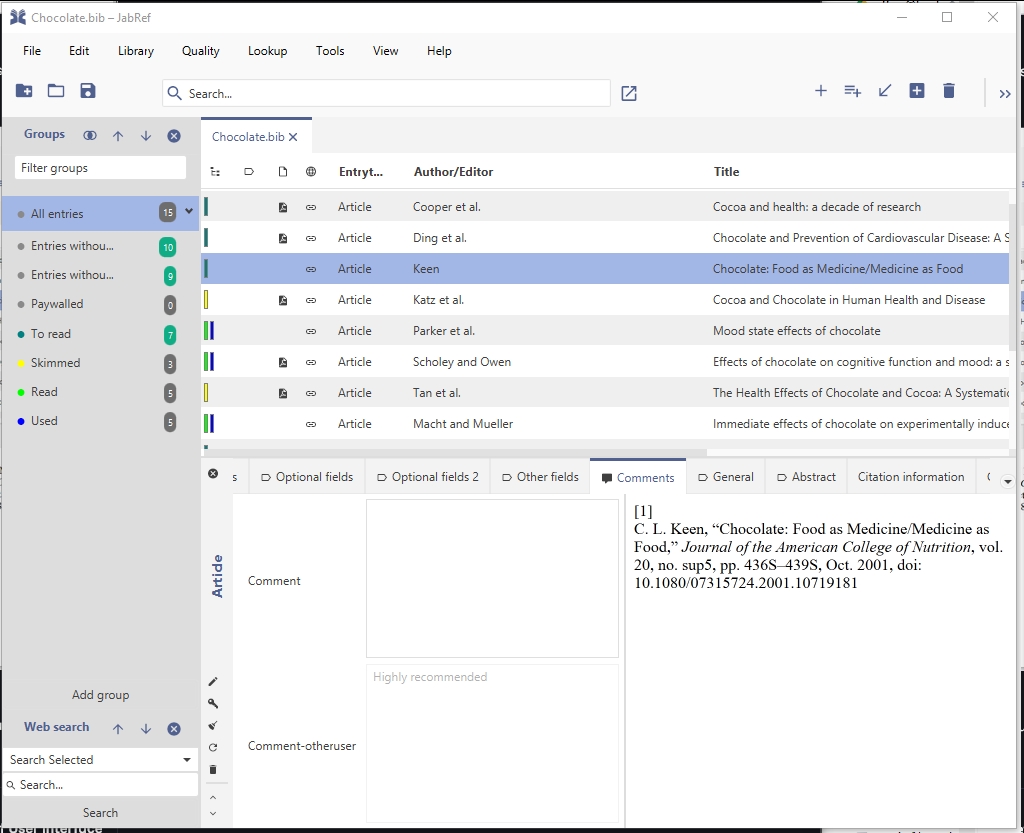Save the library with the floppy disk icon

88,91
